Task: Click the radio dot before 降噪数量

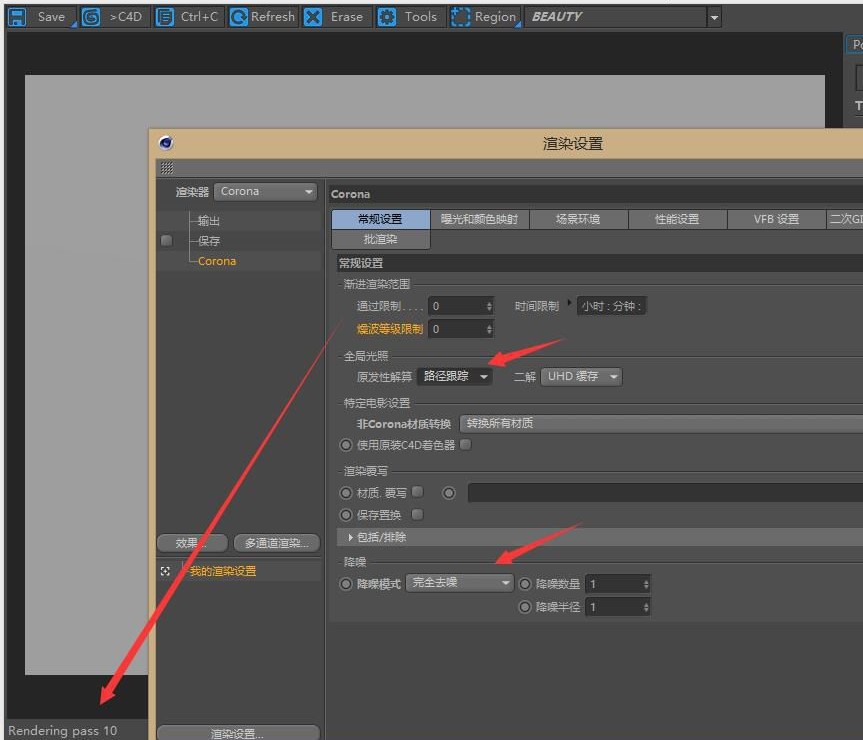Action: click(525, 584)
